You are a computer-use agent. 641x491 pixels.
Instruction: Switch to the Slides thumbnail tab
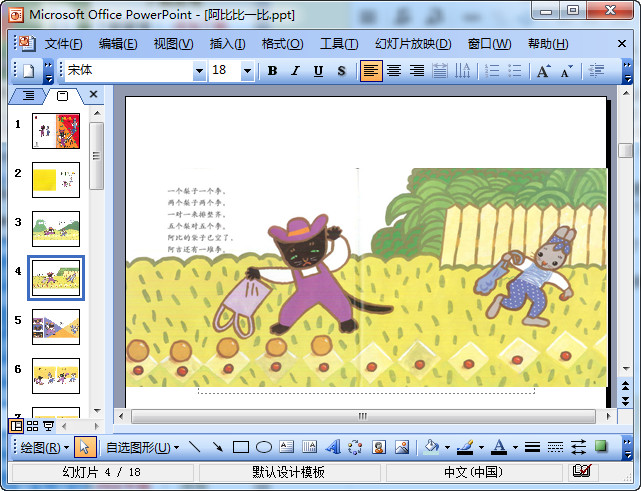[x=63, y=96]
